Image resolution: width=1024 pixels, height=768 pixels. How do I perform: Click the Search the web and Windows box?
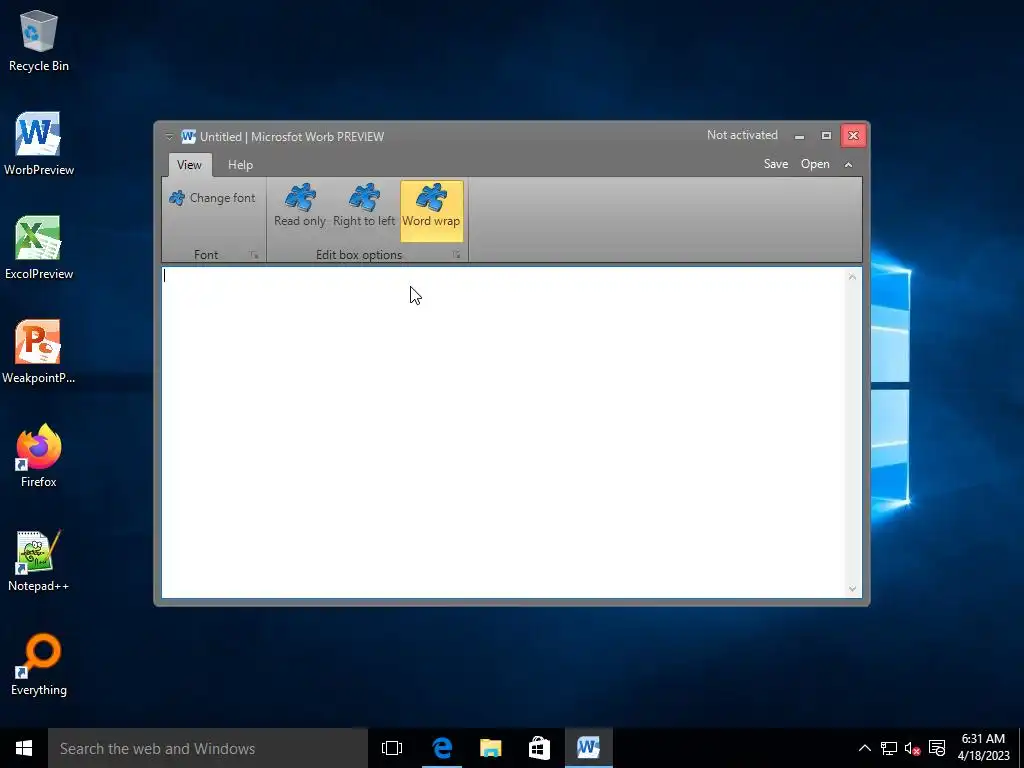[208, 748]
